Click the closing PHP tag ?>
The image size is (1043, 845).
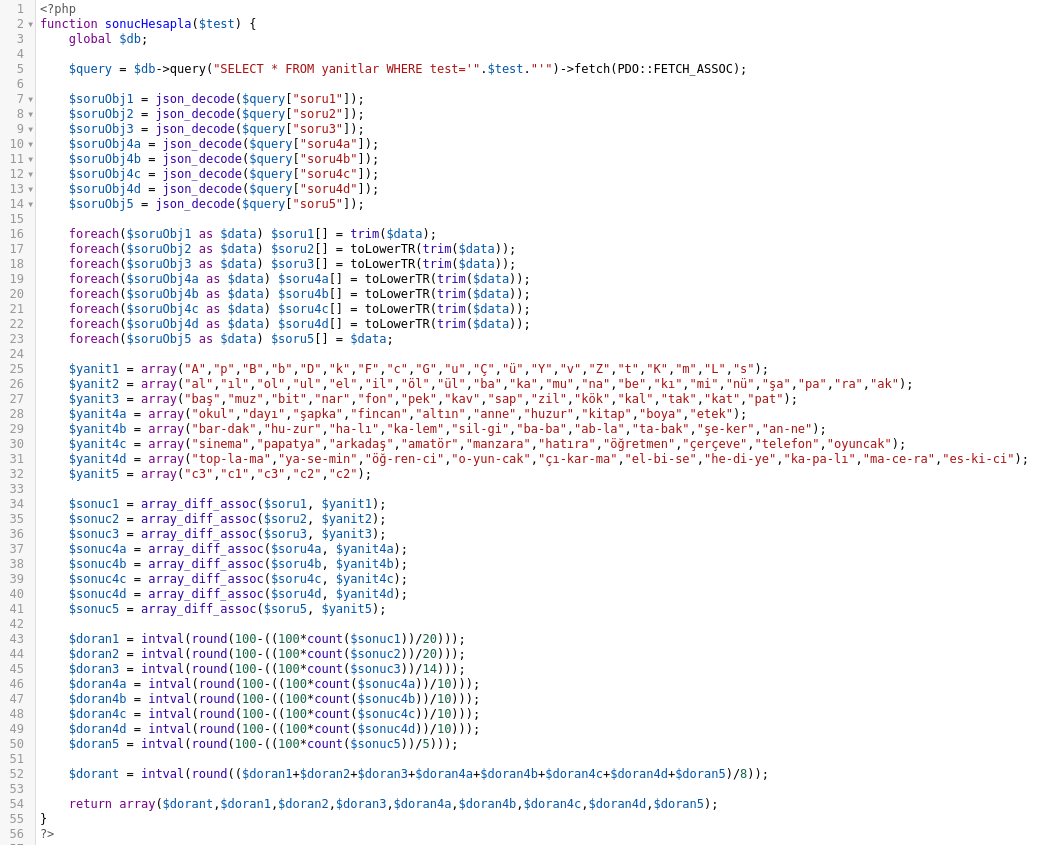click(47, 834)
